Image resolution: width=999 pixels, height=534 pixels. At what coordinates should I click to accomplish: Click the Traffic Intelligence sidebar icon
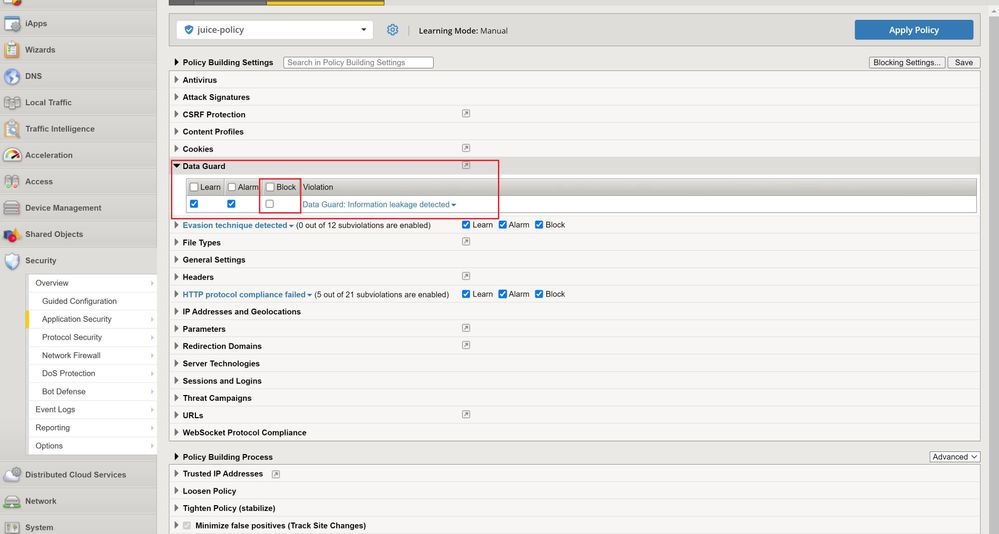click(x=12, y=129)
